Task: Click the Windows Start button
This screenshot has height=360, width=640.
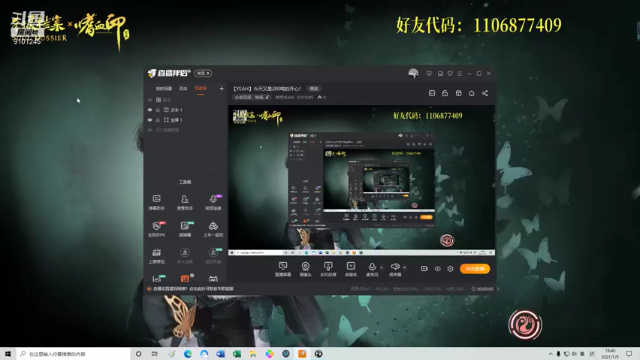Action: [x=8, y=353]
